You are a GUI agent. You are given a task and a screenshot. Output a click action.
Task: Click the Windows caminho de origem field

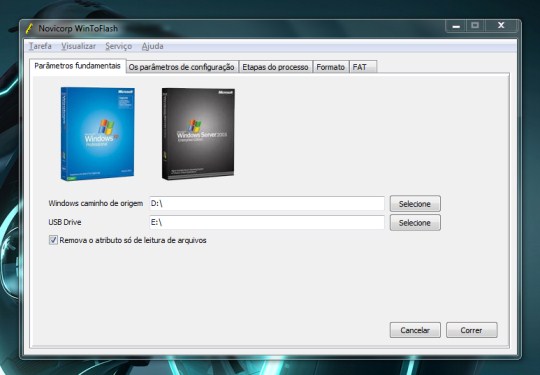(267, 204)
